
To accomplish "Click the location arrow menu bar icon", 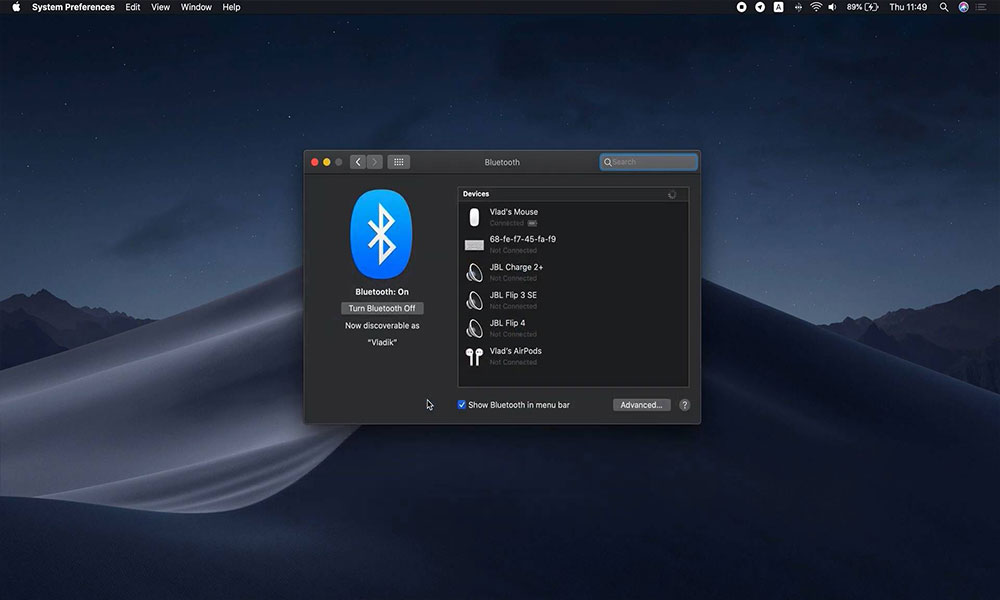I will tap(760, 7).
